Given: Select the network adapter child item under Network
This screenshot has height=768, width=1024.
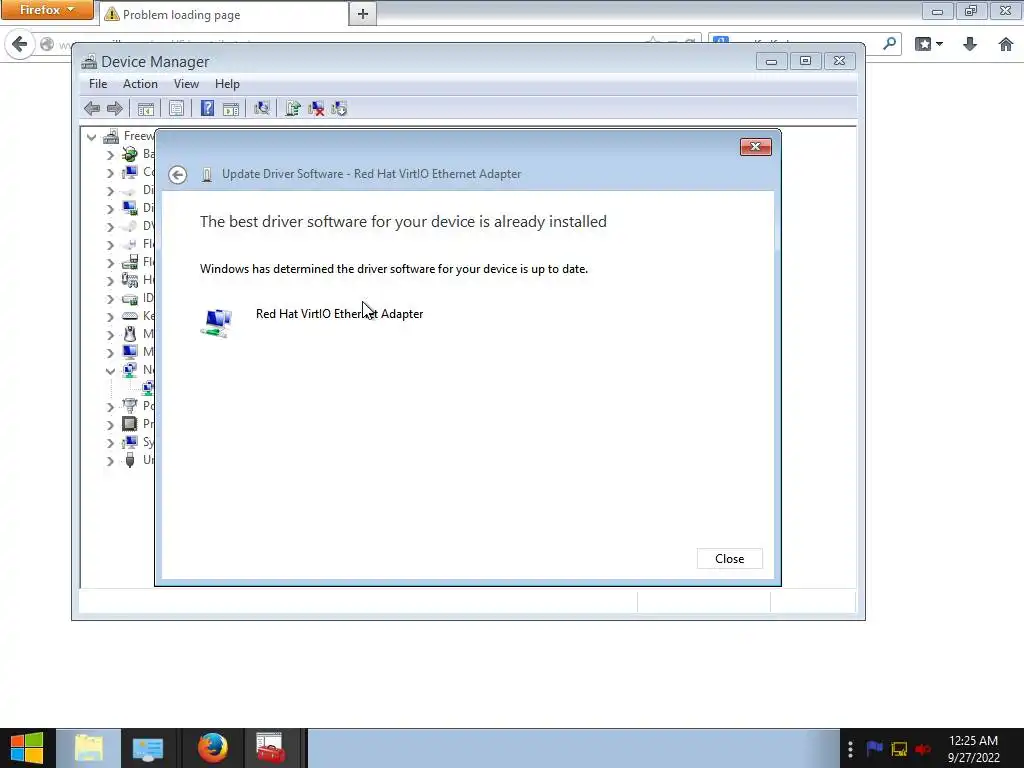Looking at the screenshot, I should [x=148, y=387].
